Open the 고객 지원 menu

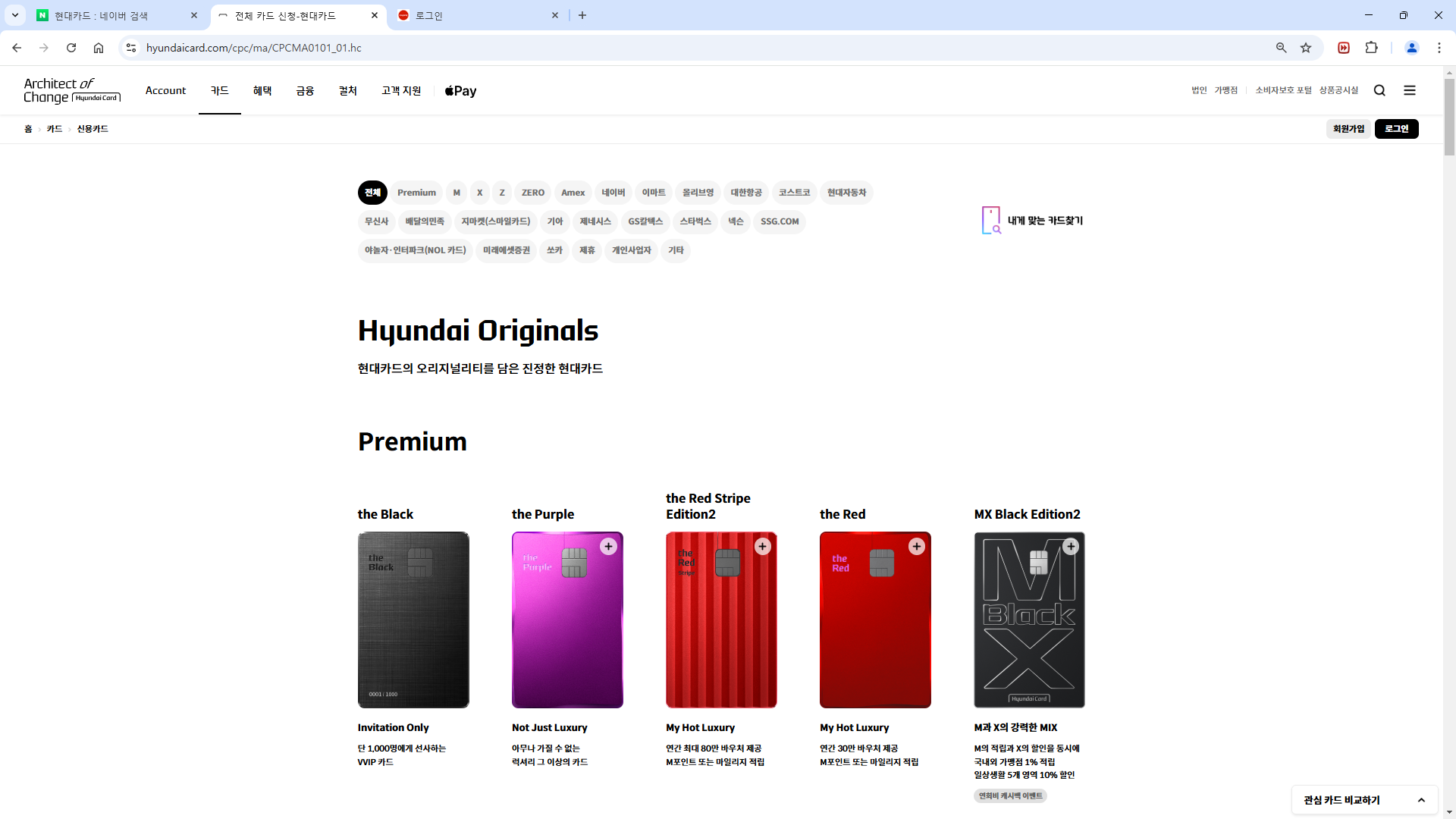tap(401, 90)
